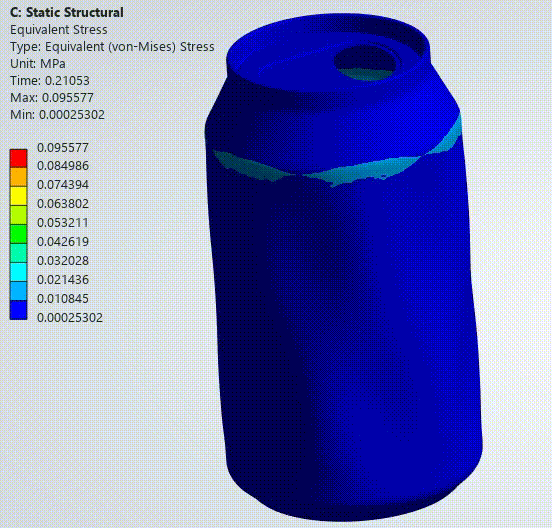
Task: Select legend value 0.074394
Action: (x=63, y=184)
